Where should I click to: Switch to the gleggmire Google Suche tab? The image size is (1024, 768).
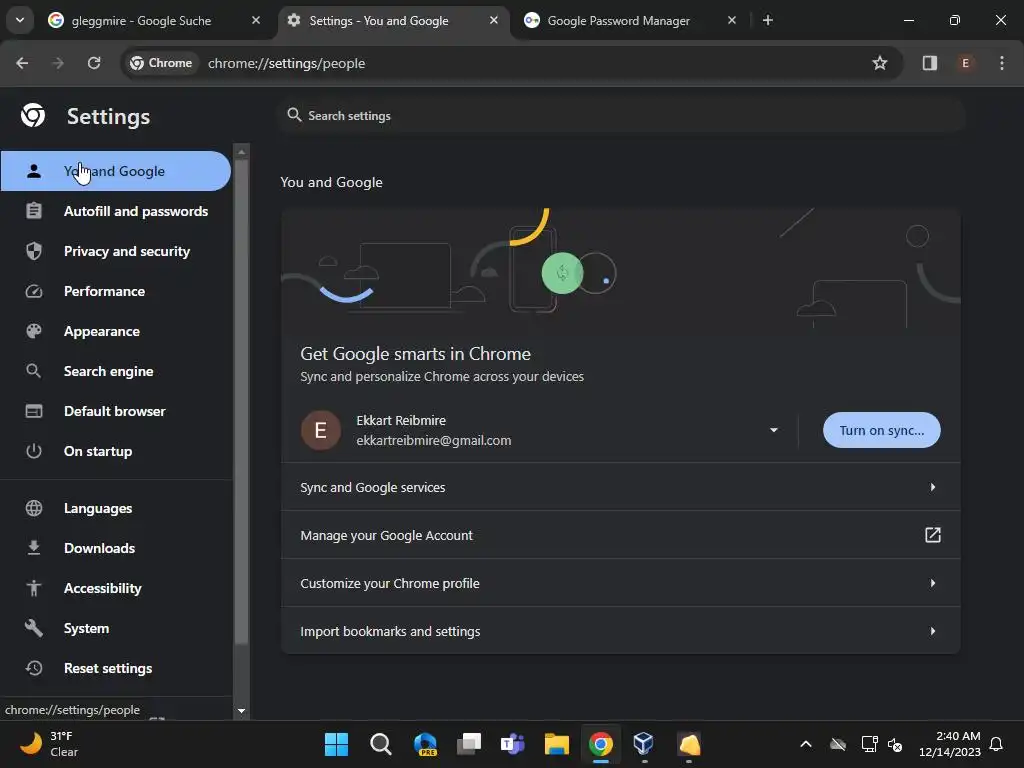pyautogui.click(x=155, y=20)
